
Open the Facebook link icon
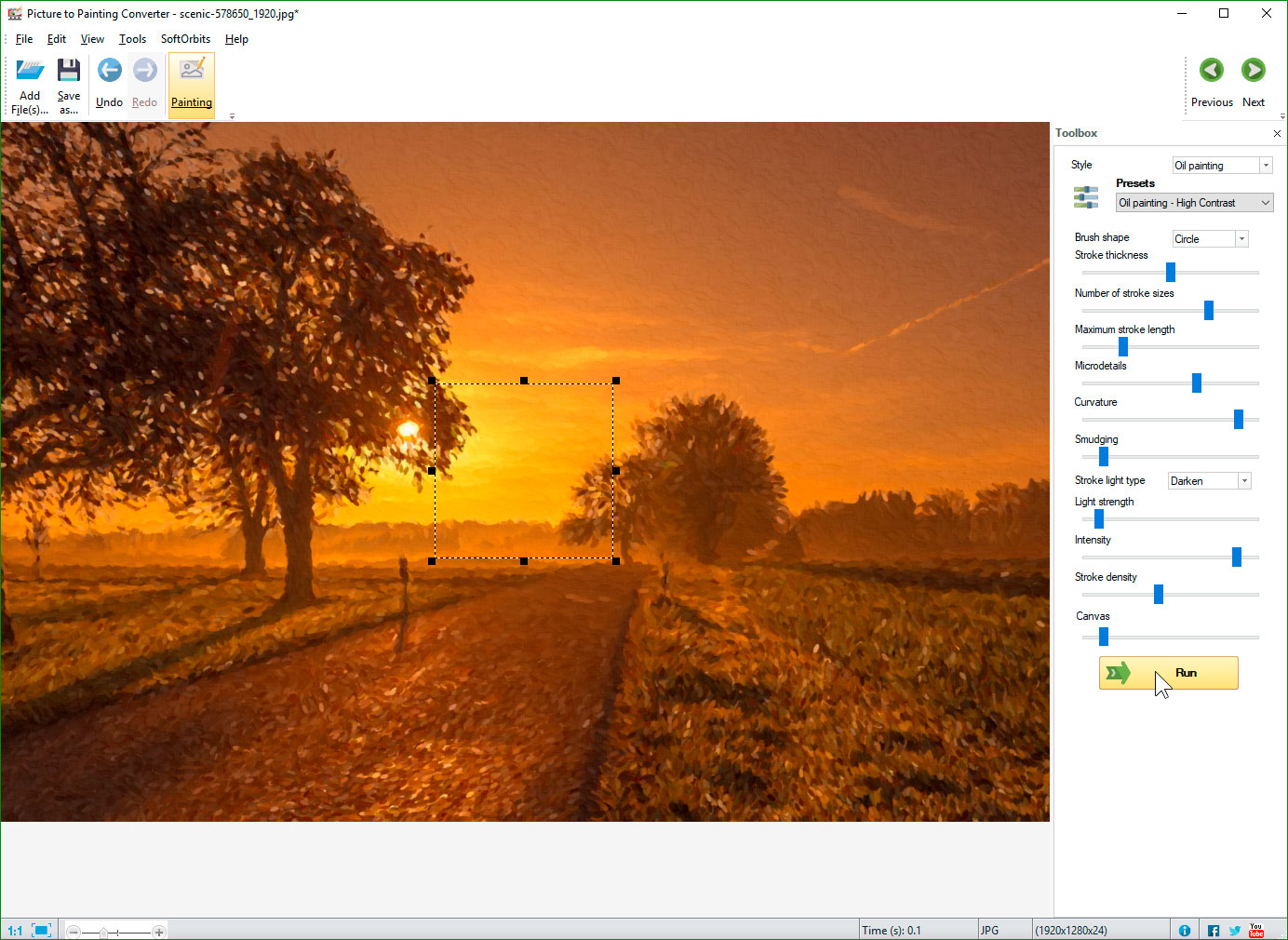pyautogui.click(x=1214, y=931)
